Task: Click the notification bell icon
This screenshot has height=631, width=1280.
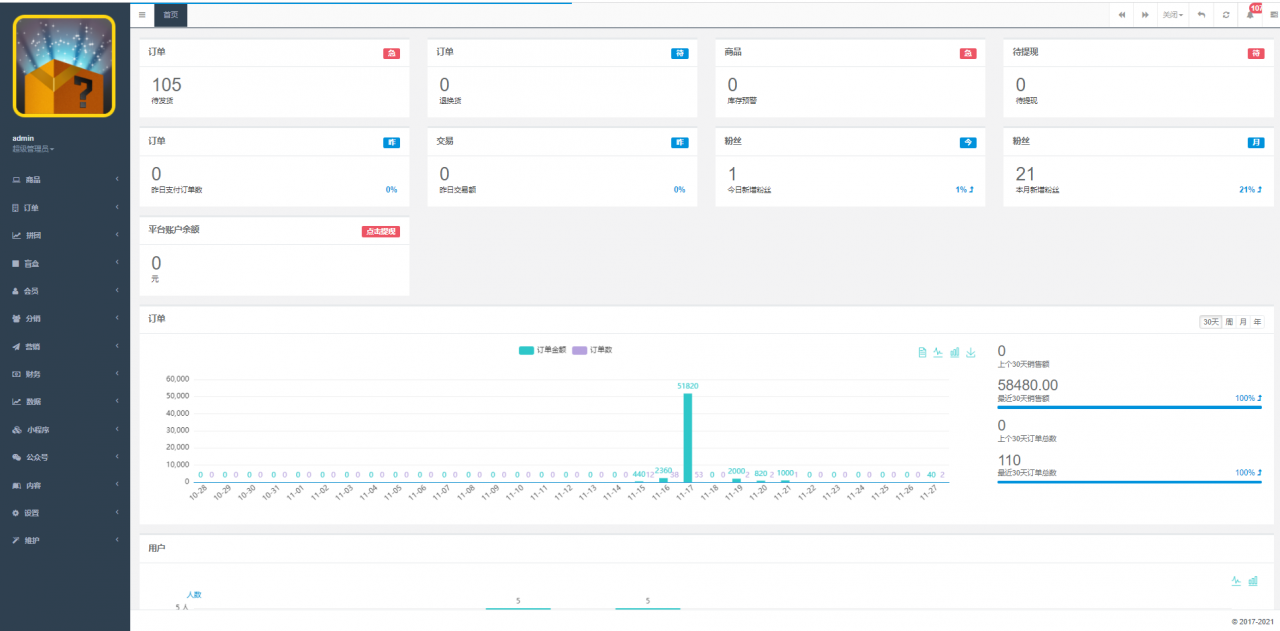Action: [x=1250, y=15]
